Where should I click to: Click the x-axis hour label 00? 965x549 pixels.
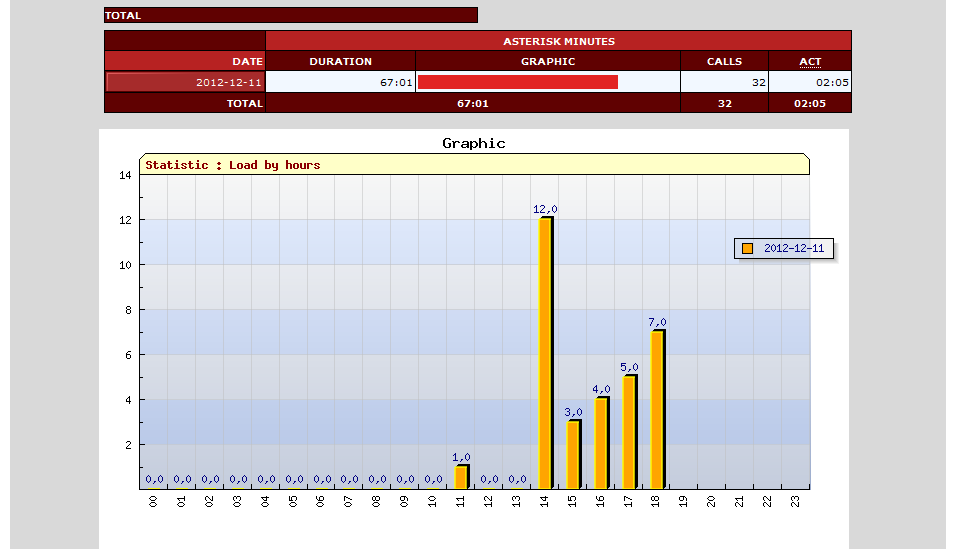tap(153, 502)
